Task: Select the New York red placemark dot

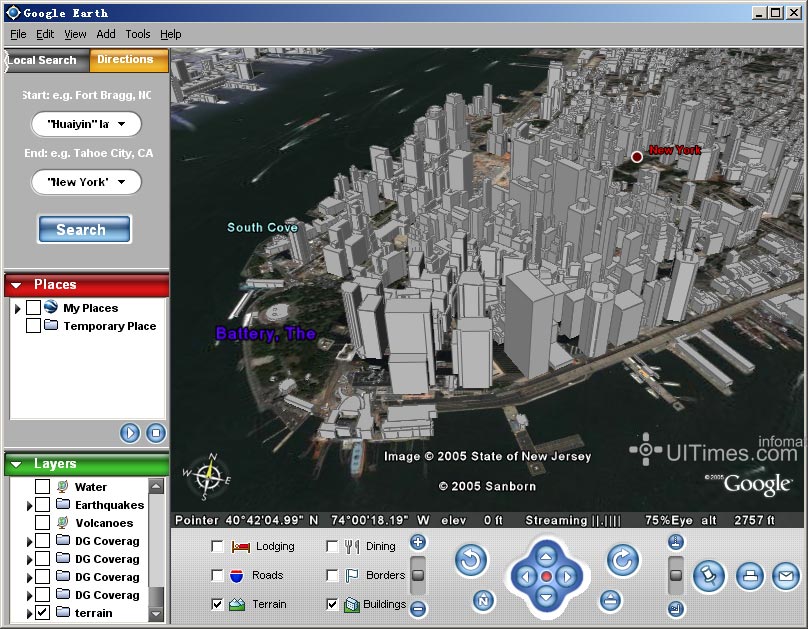Action: [637, 157]
